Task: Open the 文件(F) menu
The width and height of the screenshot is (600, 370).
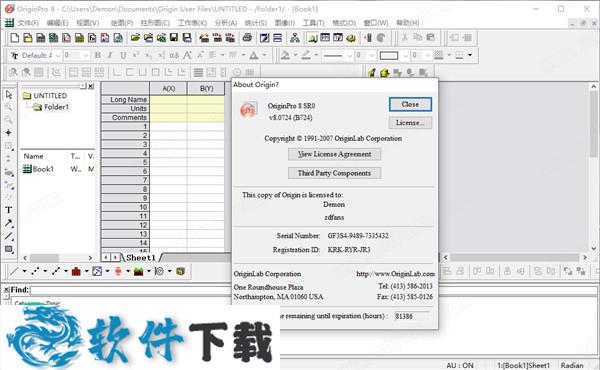Action: tap(28, 23)
